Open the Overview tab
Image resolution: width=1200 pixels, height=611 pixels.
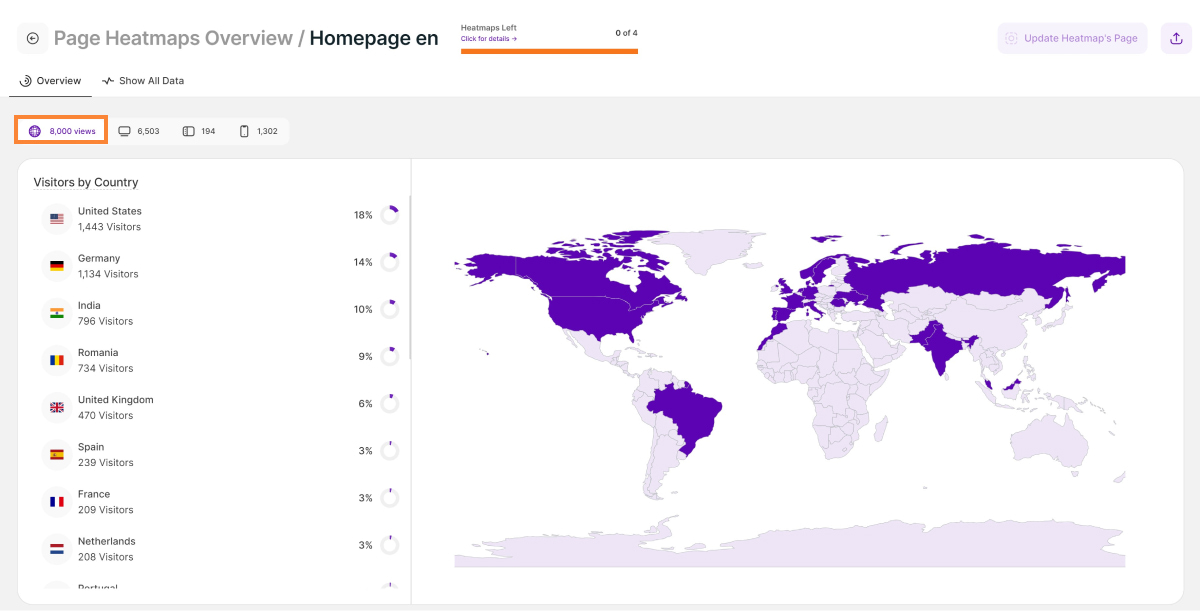click(x=51, y=81)
